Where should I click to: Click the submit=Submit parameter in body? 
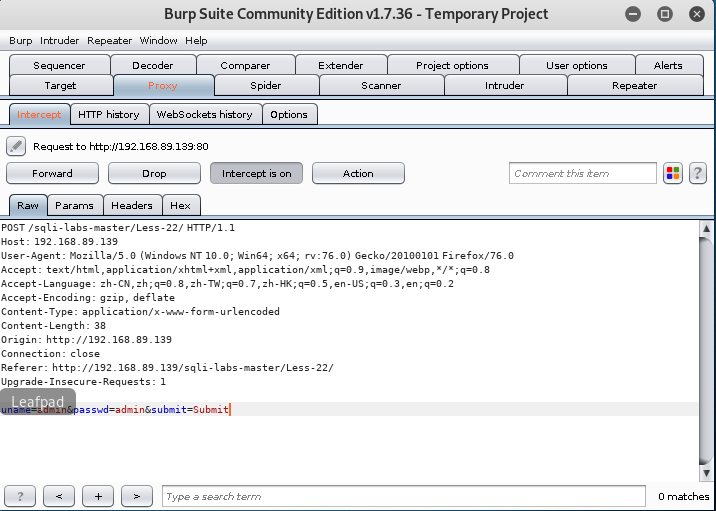coord(190,410)
